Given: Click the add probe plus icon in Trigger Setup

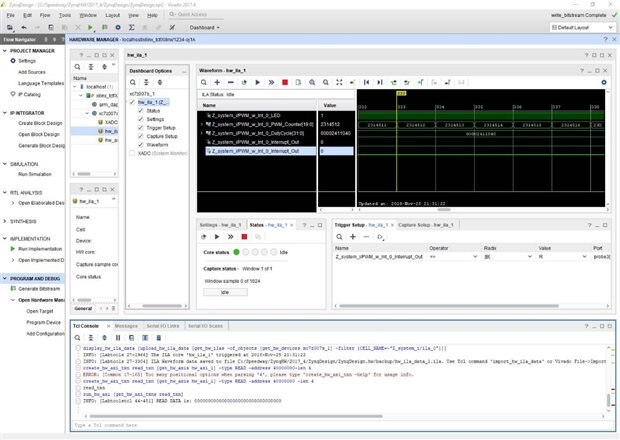Looking at the screenshot, I should click(x=354, y=237).
